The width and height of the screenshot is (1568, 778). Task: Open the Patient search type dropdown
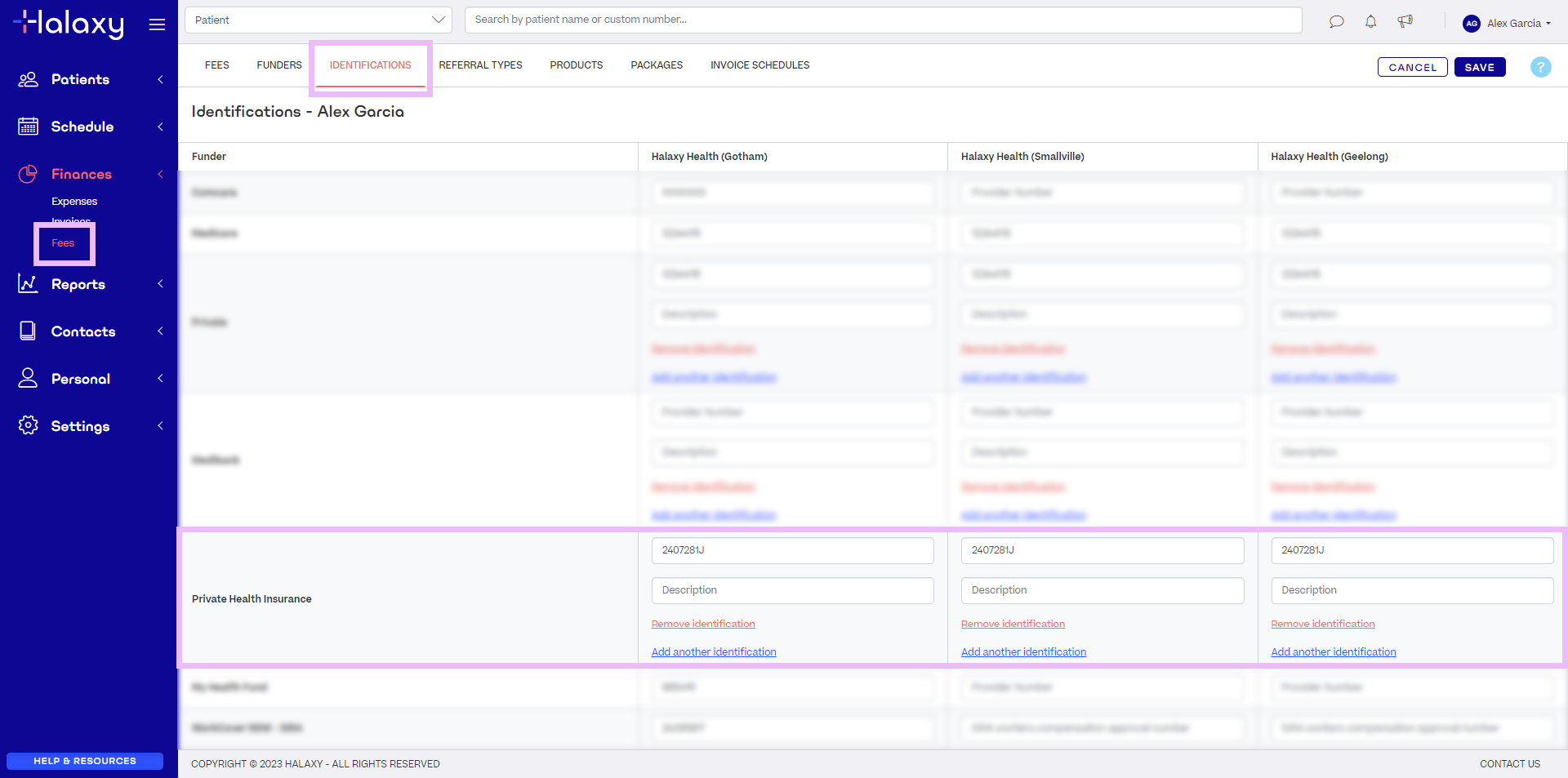click(x=318, y=20)
